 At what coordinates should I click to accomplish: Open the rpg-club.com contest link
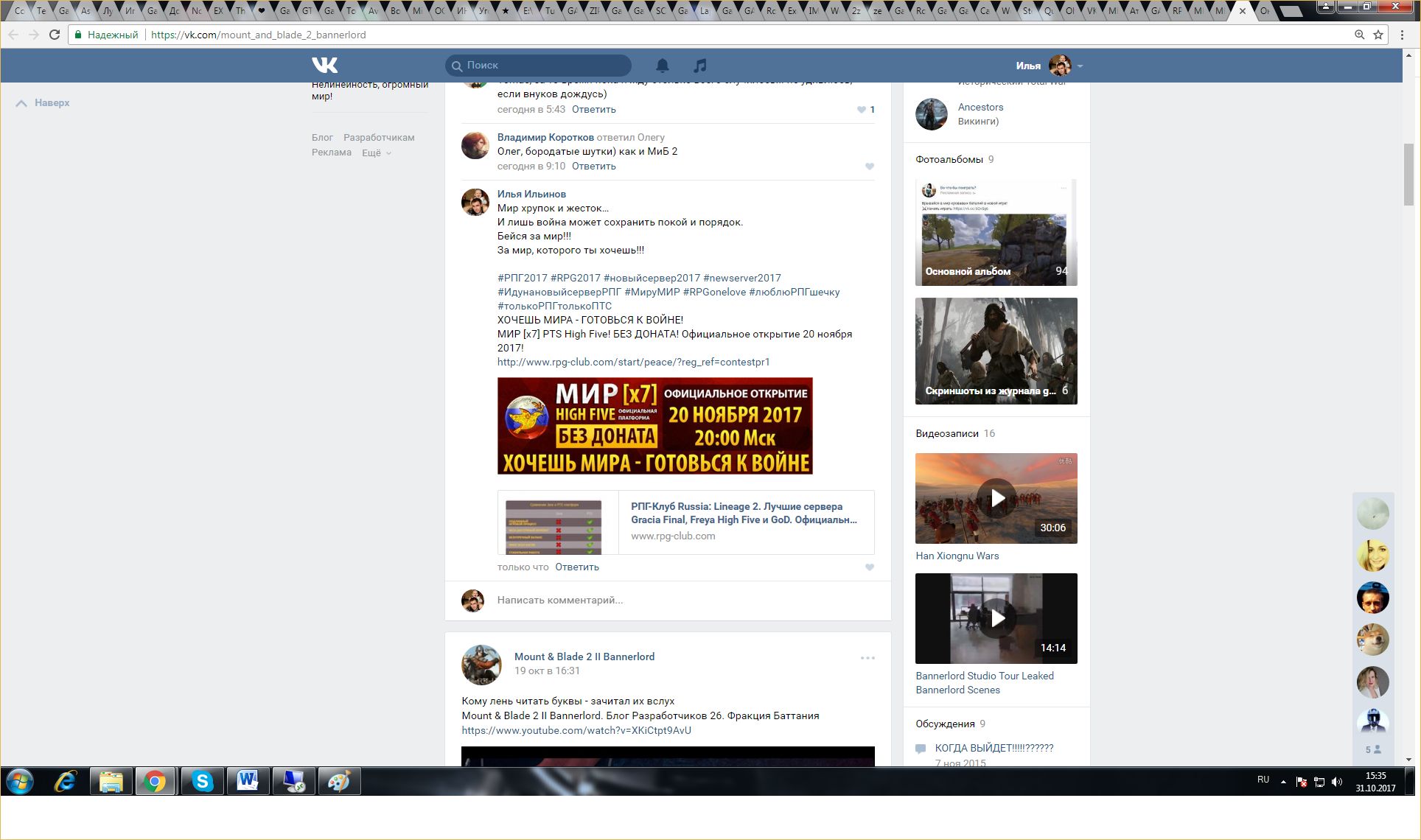pos(633,362)
